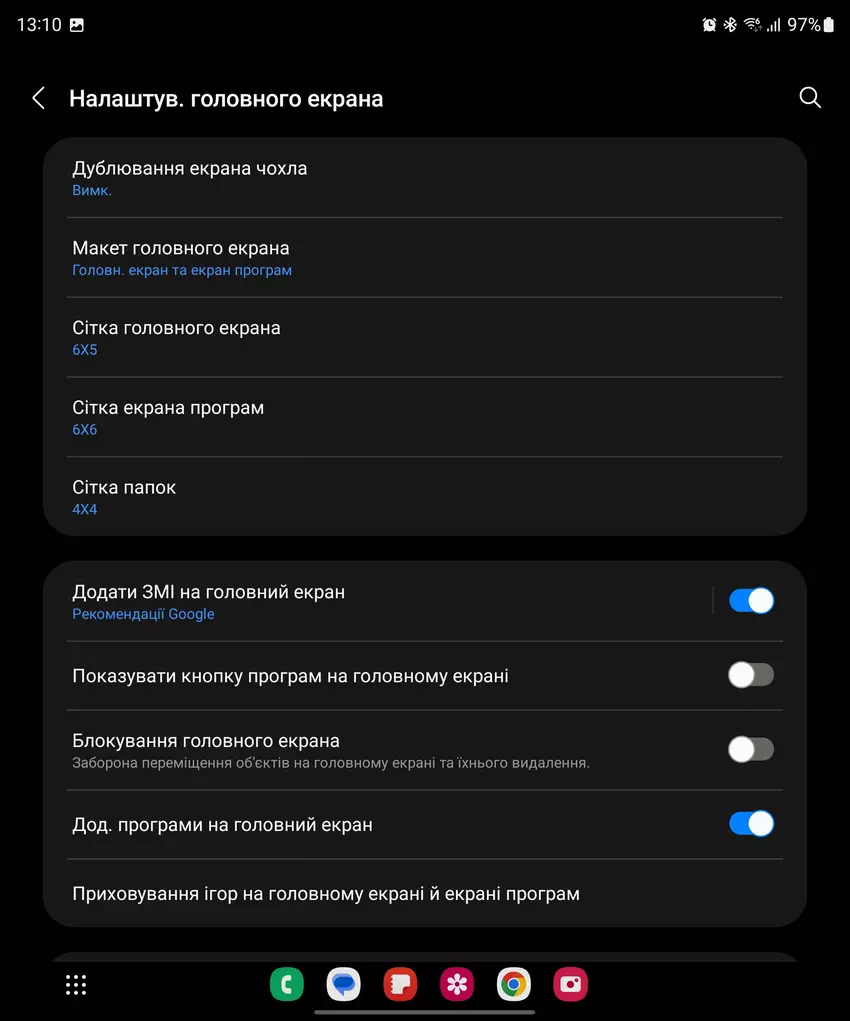Turn off 'Дод. програми на головний екран'
The height and width of the screenshot is (1021, 850).
tap(750, 824)
